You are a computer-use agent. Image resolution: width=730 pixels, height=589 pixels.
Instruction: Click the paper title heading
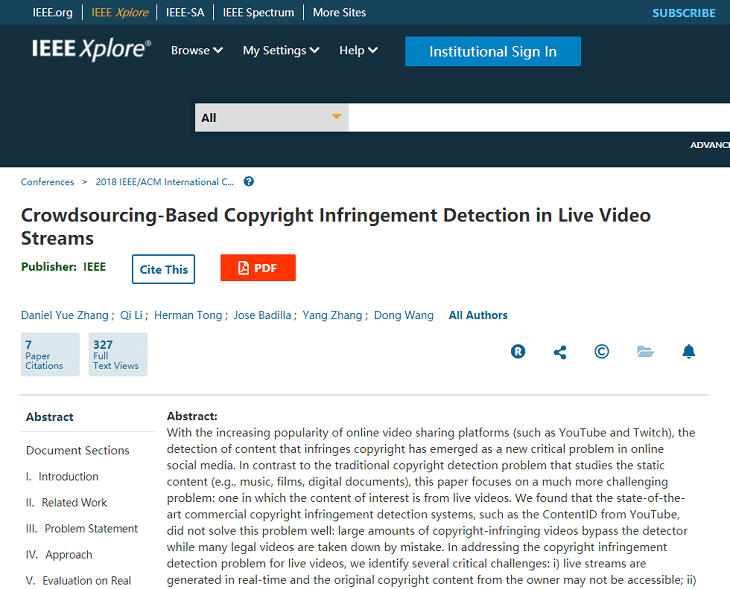click(336, 227)
